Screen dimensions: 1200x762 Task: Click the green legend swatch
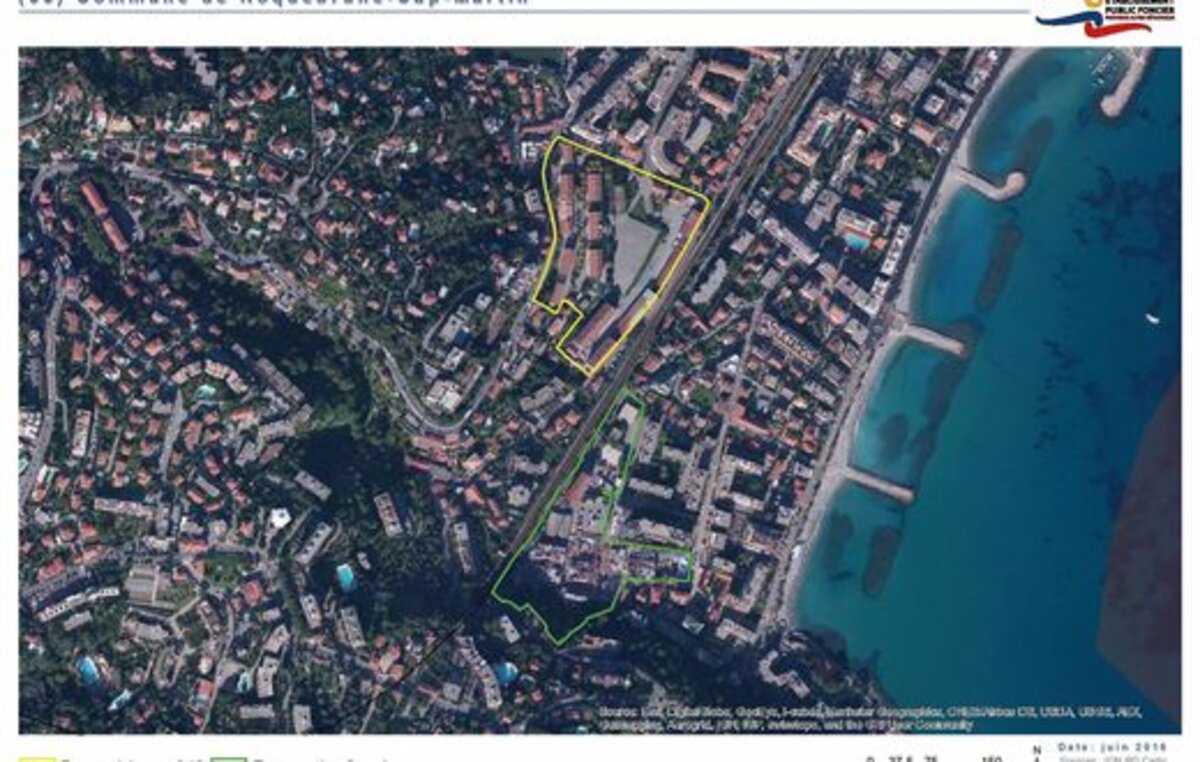click(x=229, y=758)
